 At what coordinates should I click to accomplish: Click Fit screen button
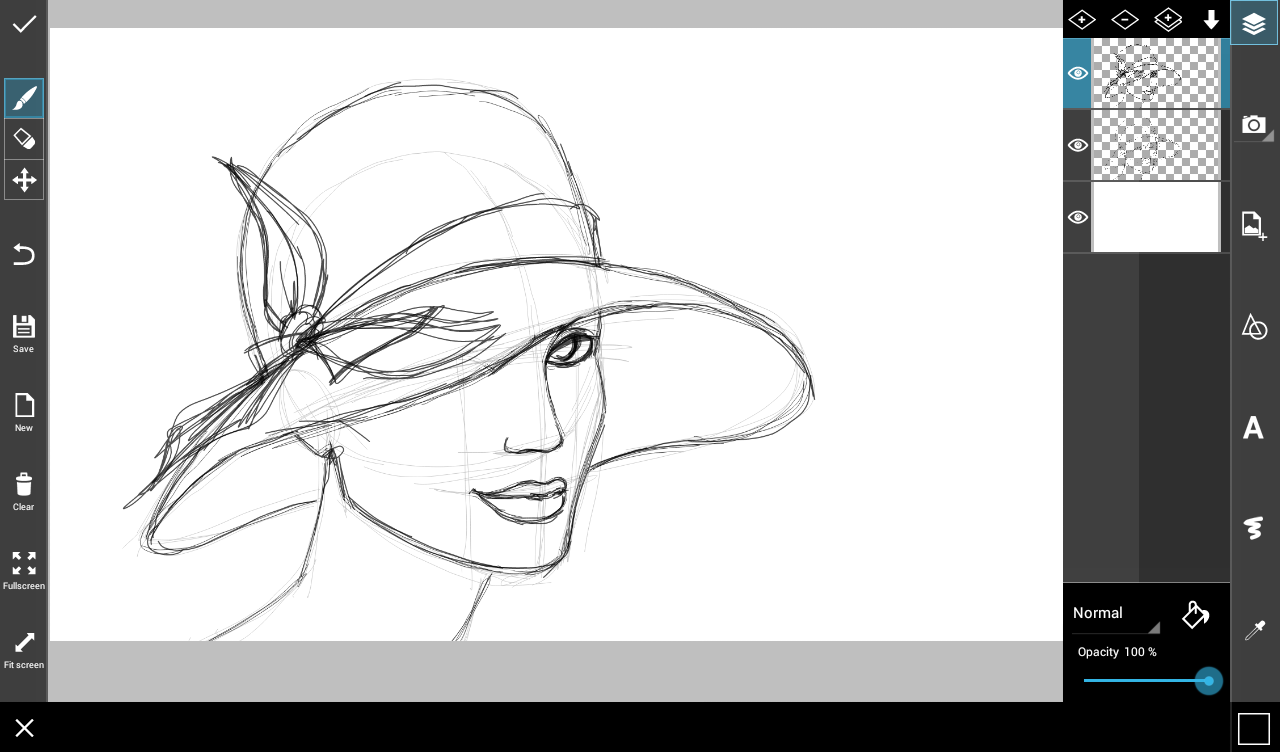tap(24, 649)
